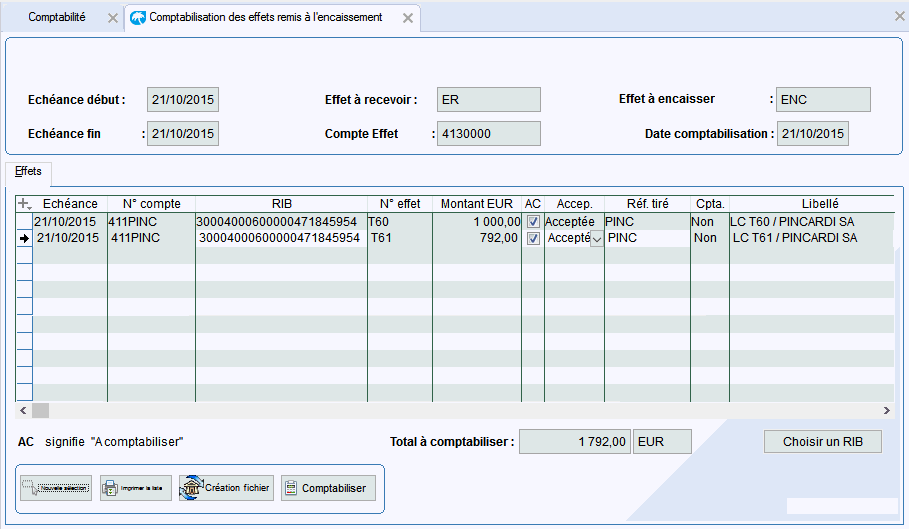Click the Création fichier bank icon button
Image resolution: width=909 pixels, height=529 pixels.
[x=226, y=489]
